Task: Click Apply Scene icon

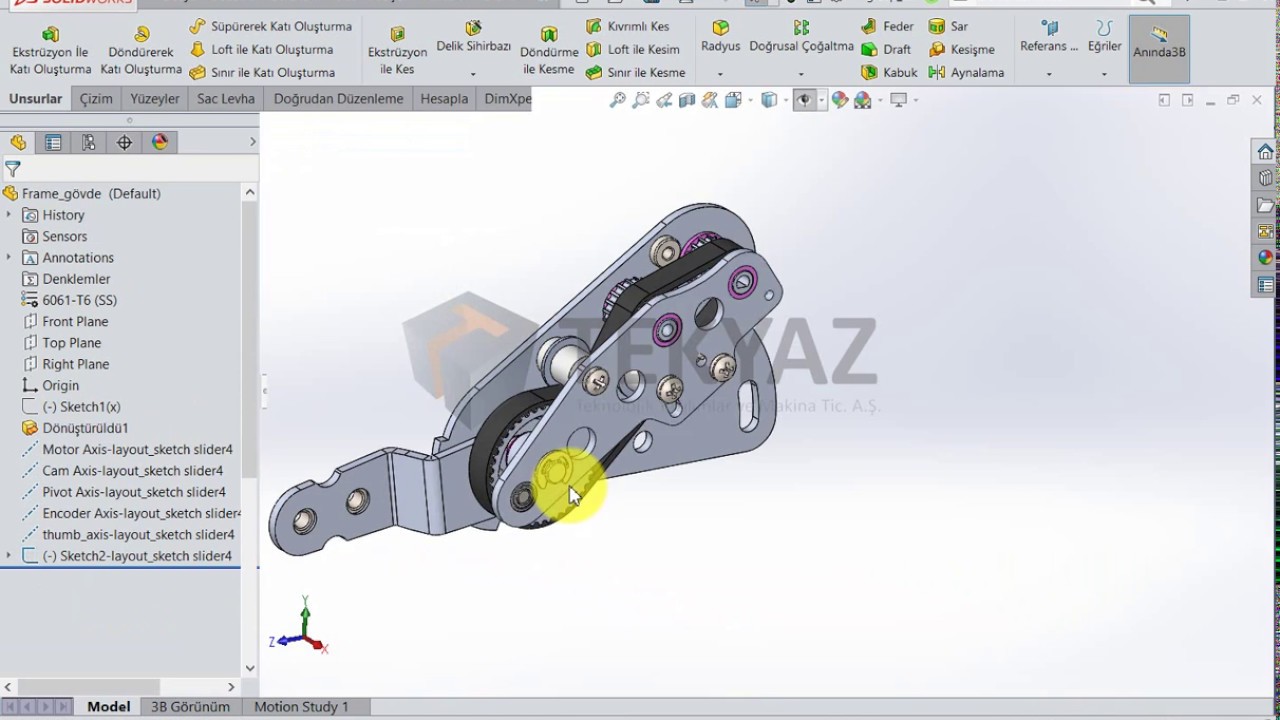Action: pos(862,100)
